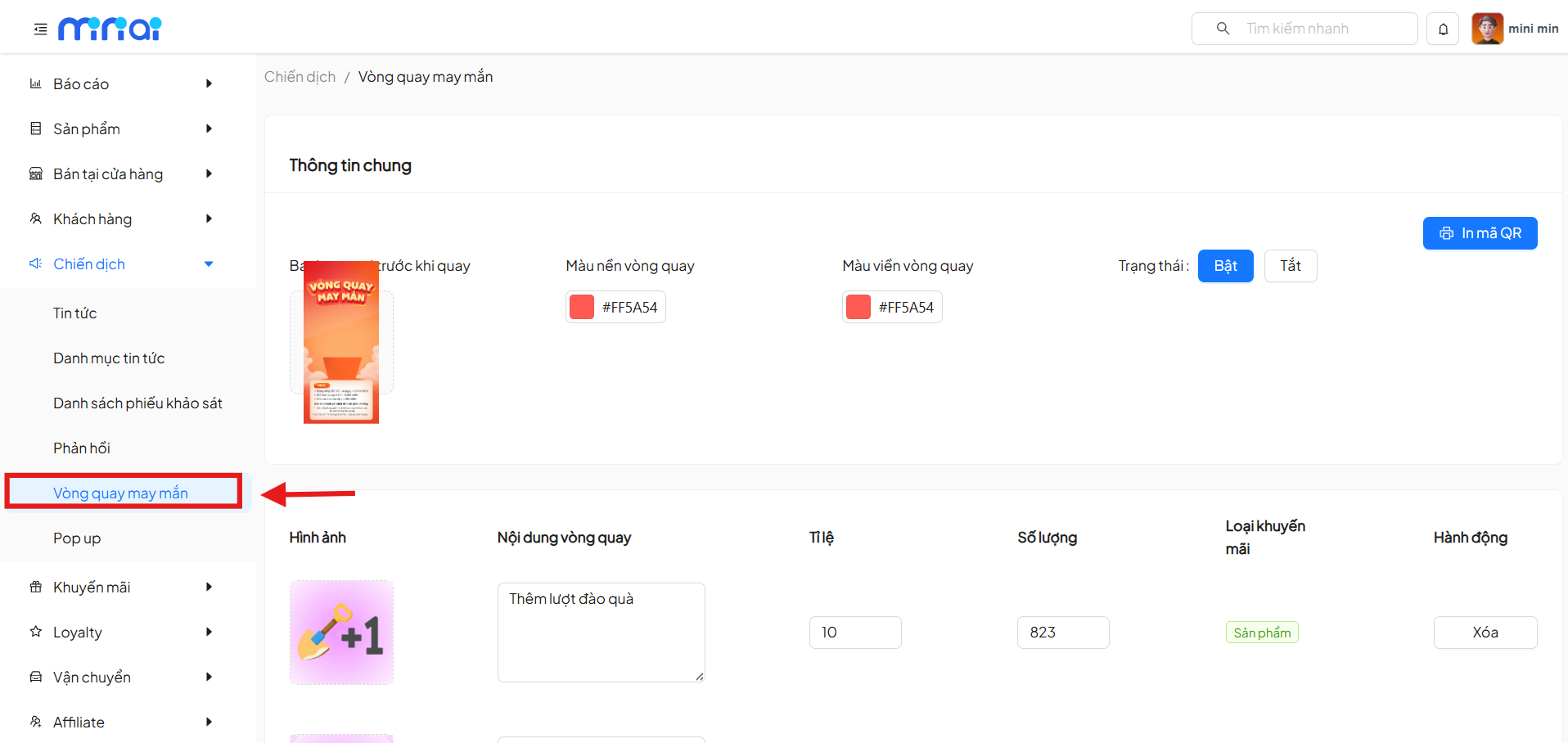Select Pop up in the sidebar
The width and height of the screenshot is (1568, 743).
coord(77,538)
